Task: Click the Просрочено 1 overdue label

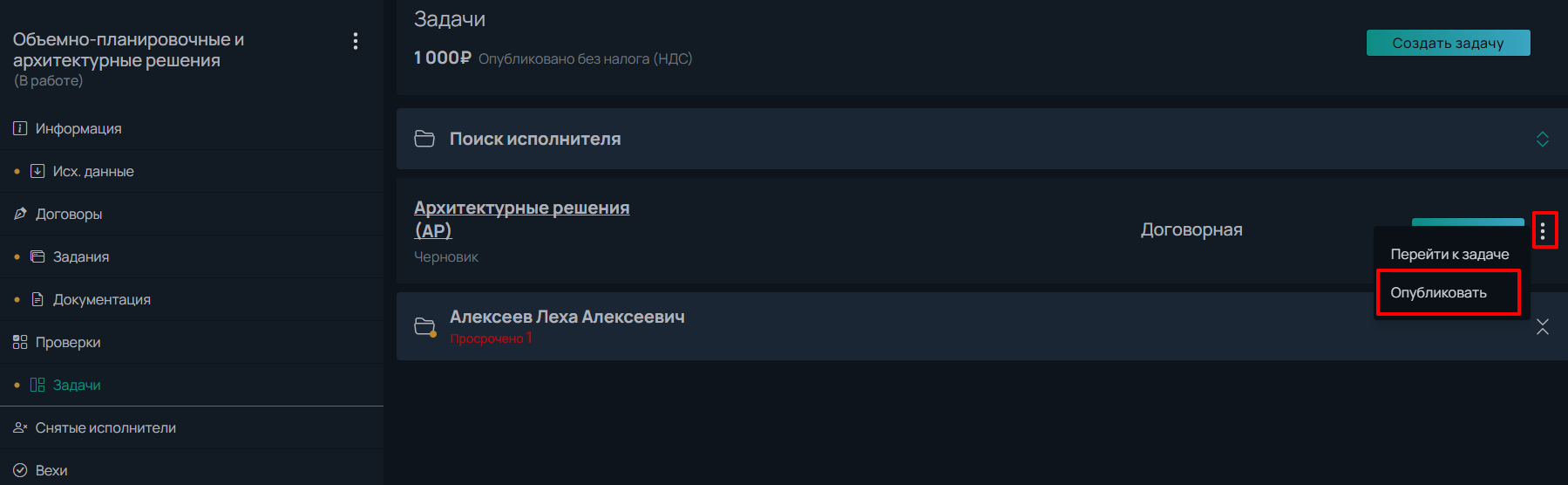Action: (x=491, y=338)
